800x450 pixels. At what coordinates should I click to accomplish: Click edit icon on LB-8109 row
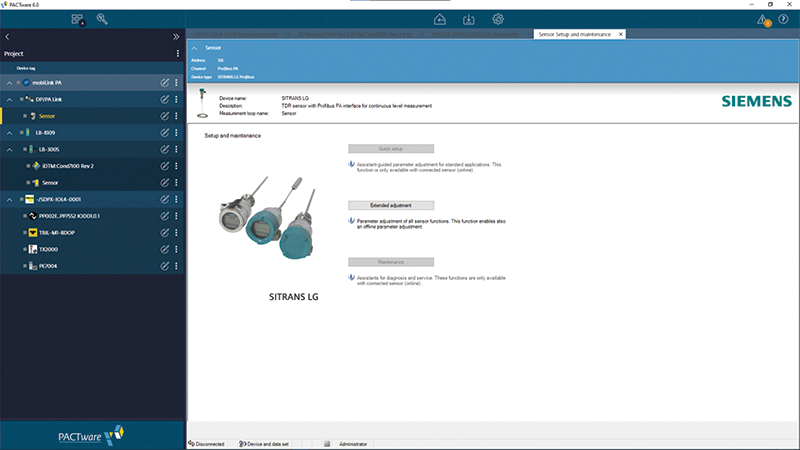coord(164,133)
